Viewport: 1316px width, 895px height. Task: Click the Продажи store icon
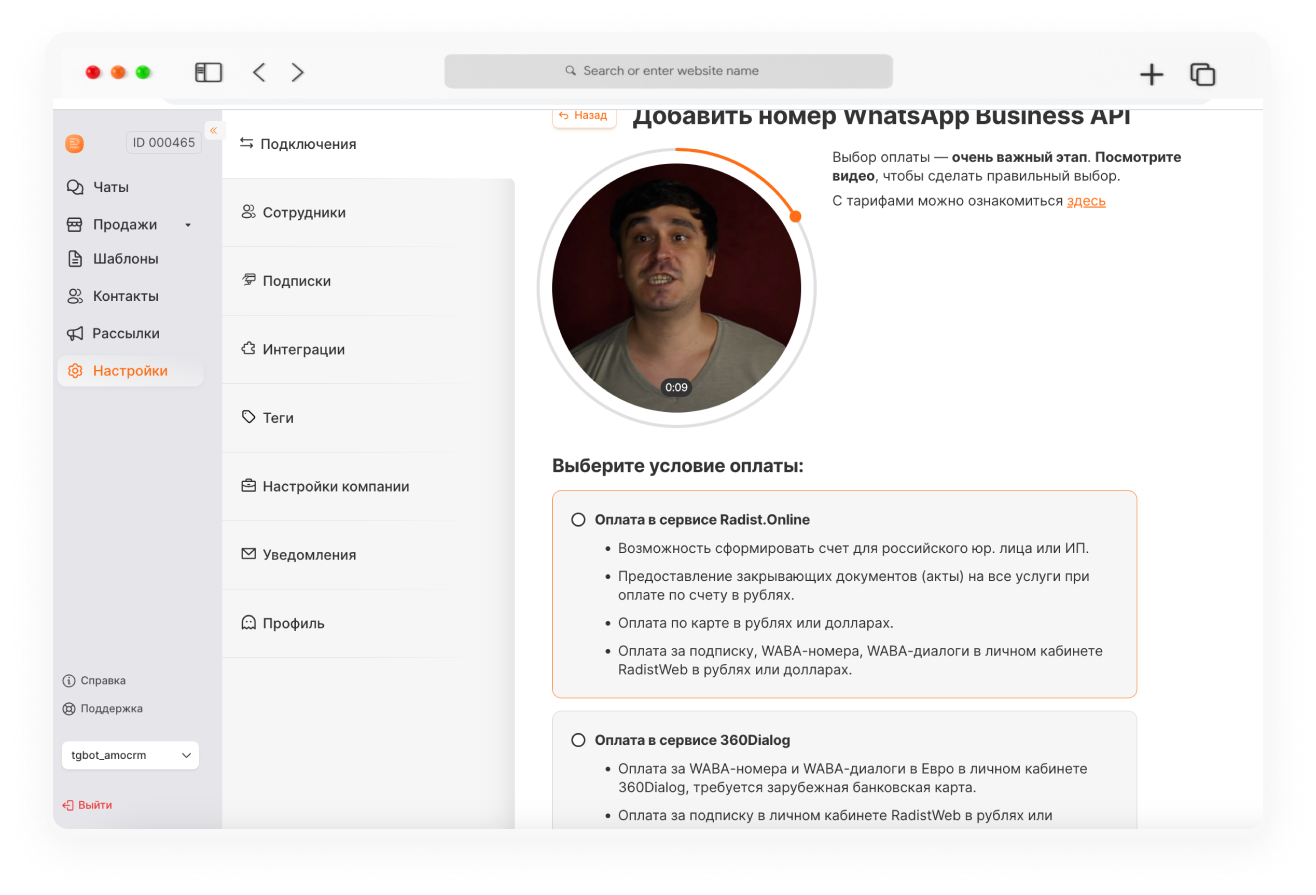point(75,224)
